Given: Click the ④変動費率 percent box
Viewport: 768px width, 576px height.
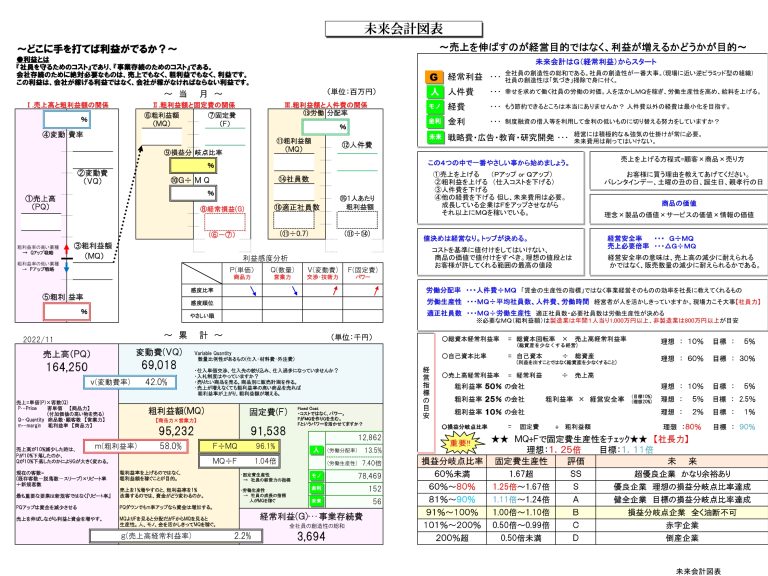Looking at the screenshot, I should point(67,120).
